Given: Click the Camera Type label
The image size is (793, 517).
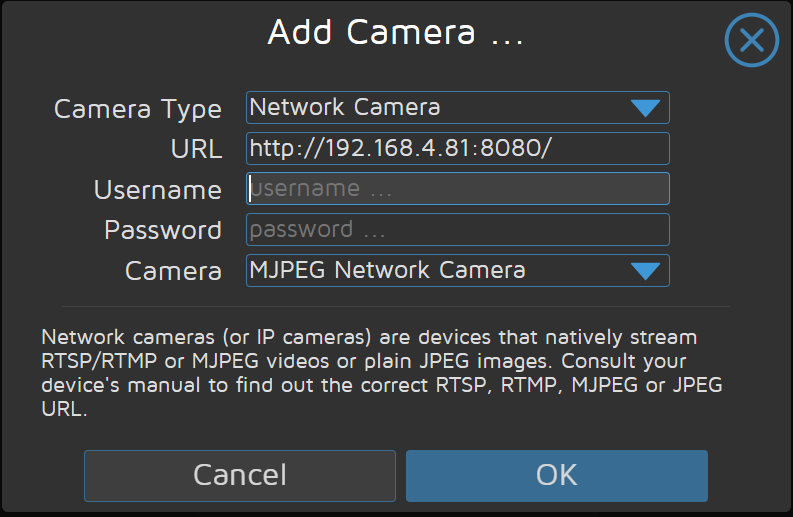Looking at the screenshot, I should [x=137, y=109].
